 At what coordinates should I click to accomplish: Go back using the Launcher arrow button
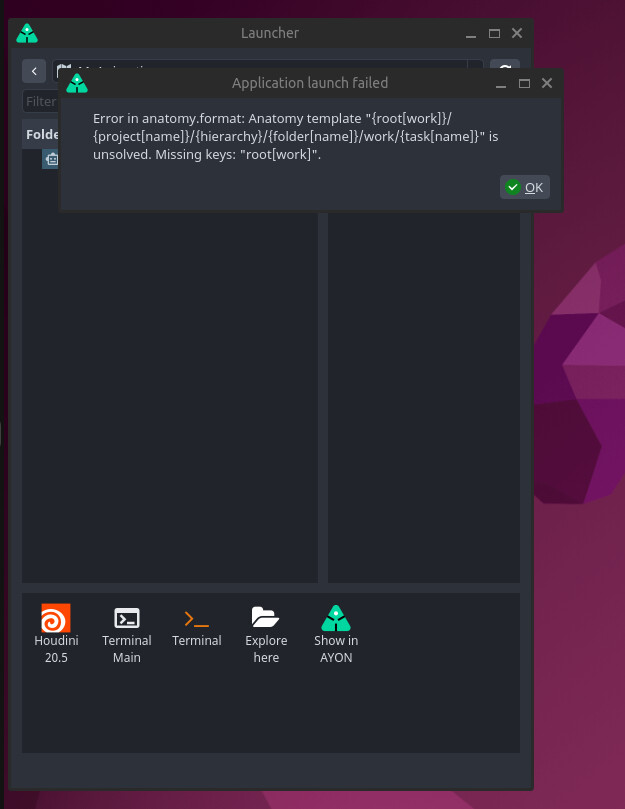point(35,72)
